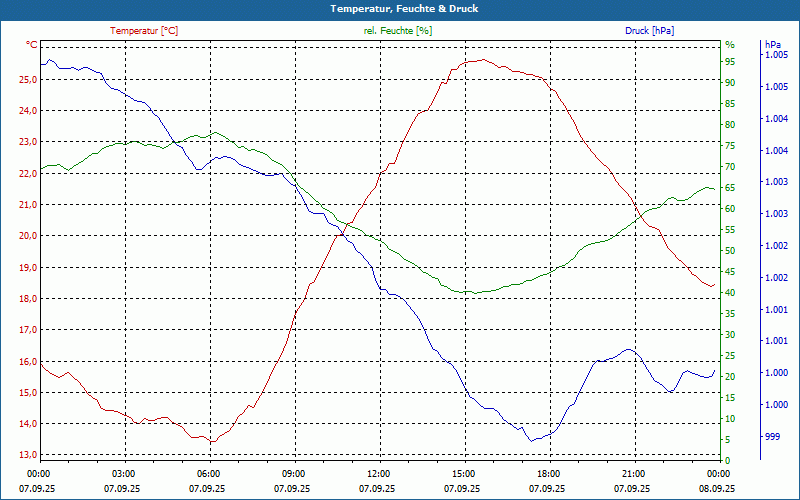Select the 'Temperatur [°C]' legend label
Image resolution: width=800 pixels, height=500 pixels.
click(144, 31)
